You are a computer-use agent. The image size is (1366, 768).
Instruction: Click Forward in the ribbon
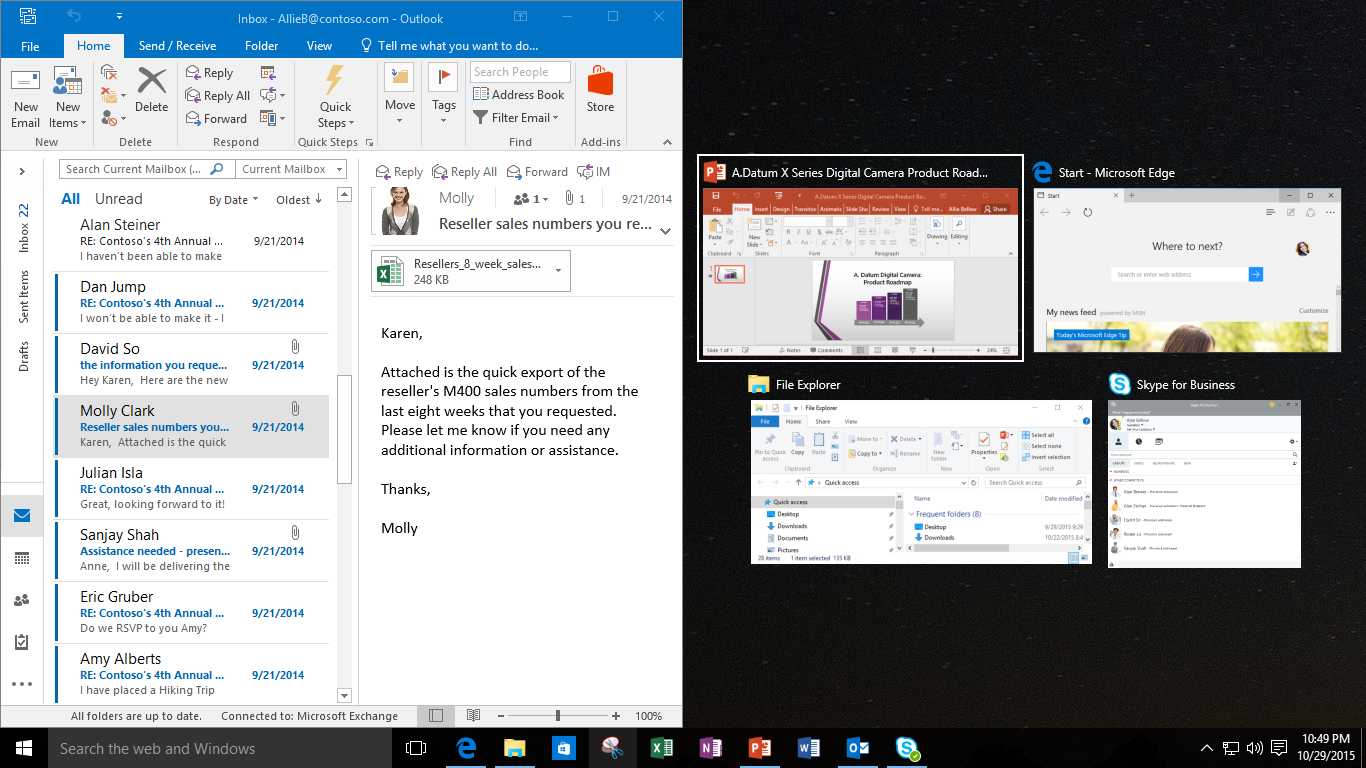(216, 119)
